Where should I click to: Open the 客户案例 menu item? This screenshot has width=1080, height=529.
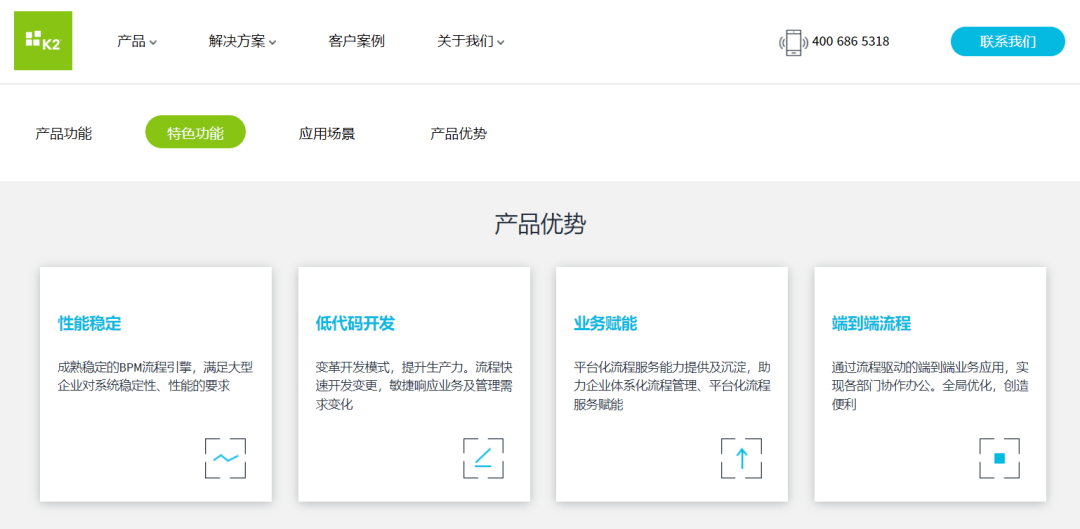[356, 42]
